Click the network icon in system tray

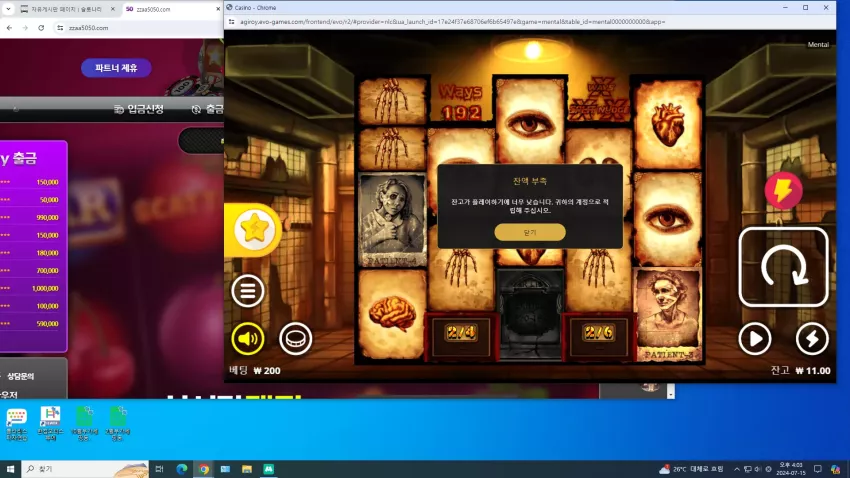coord(748,469)
